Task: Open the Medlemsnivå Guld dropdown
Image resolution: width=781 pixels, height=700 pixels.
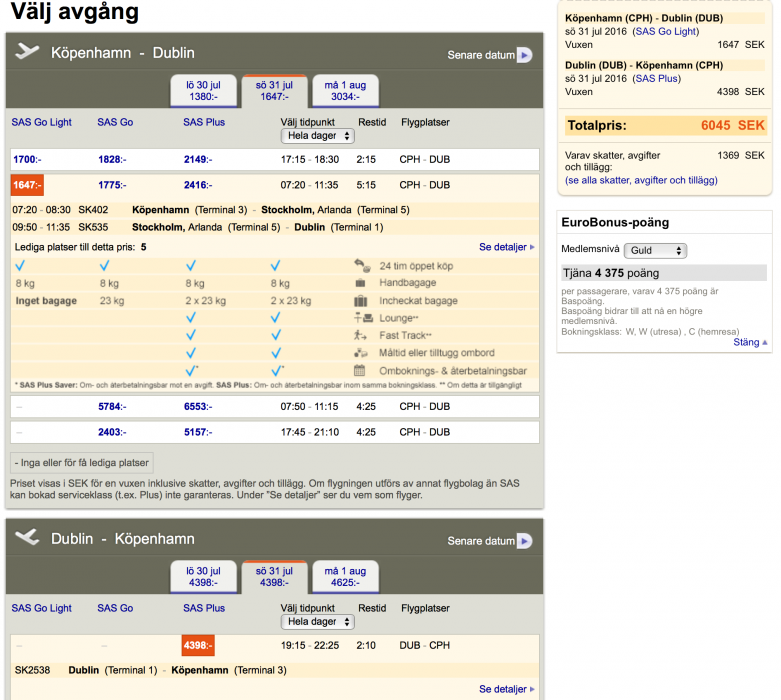Action: click(655, 251)
